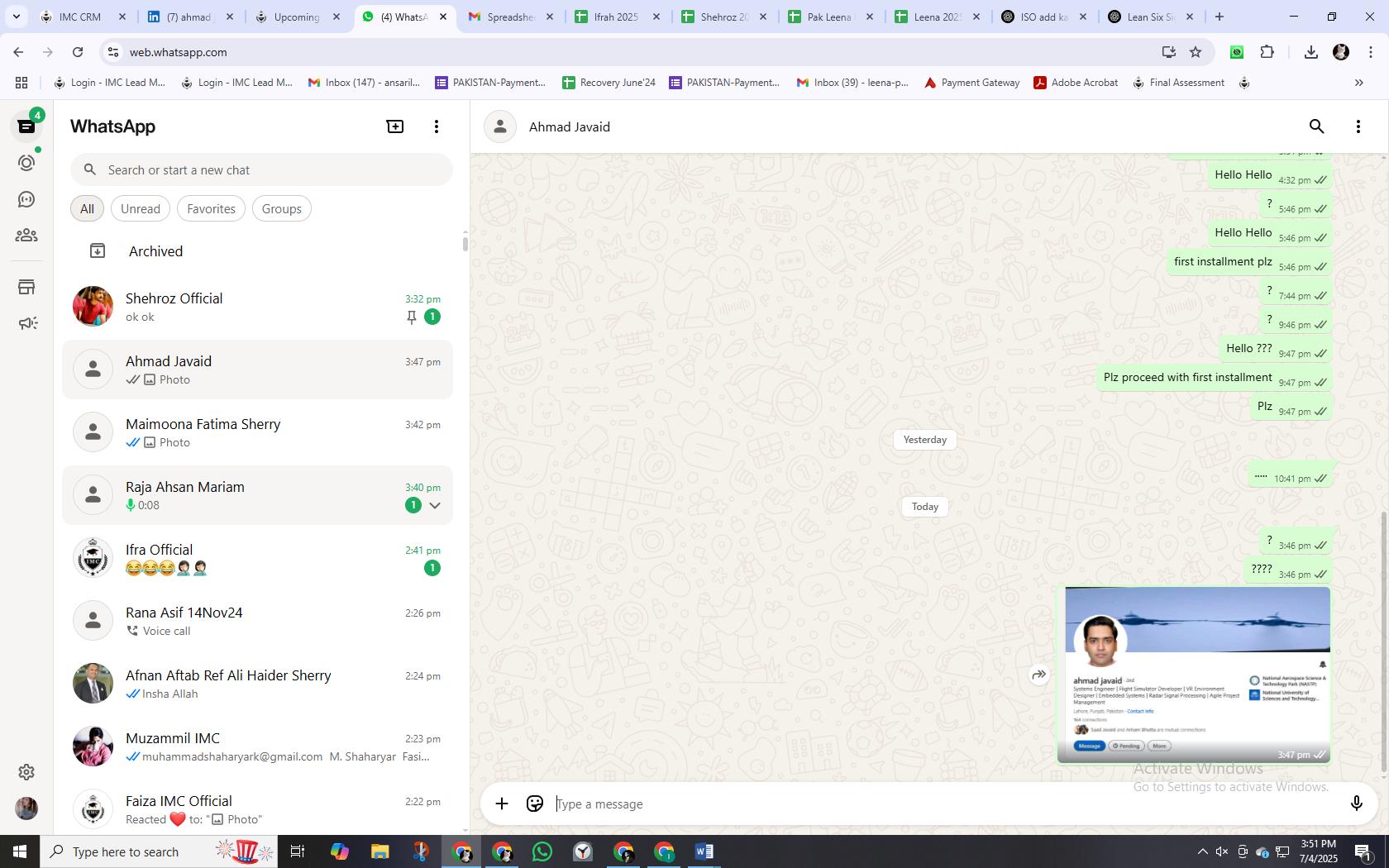The height and width of the screenshot is (868, 1389).
Task: Click the chat list scrollbar
Action: (465, 243)
